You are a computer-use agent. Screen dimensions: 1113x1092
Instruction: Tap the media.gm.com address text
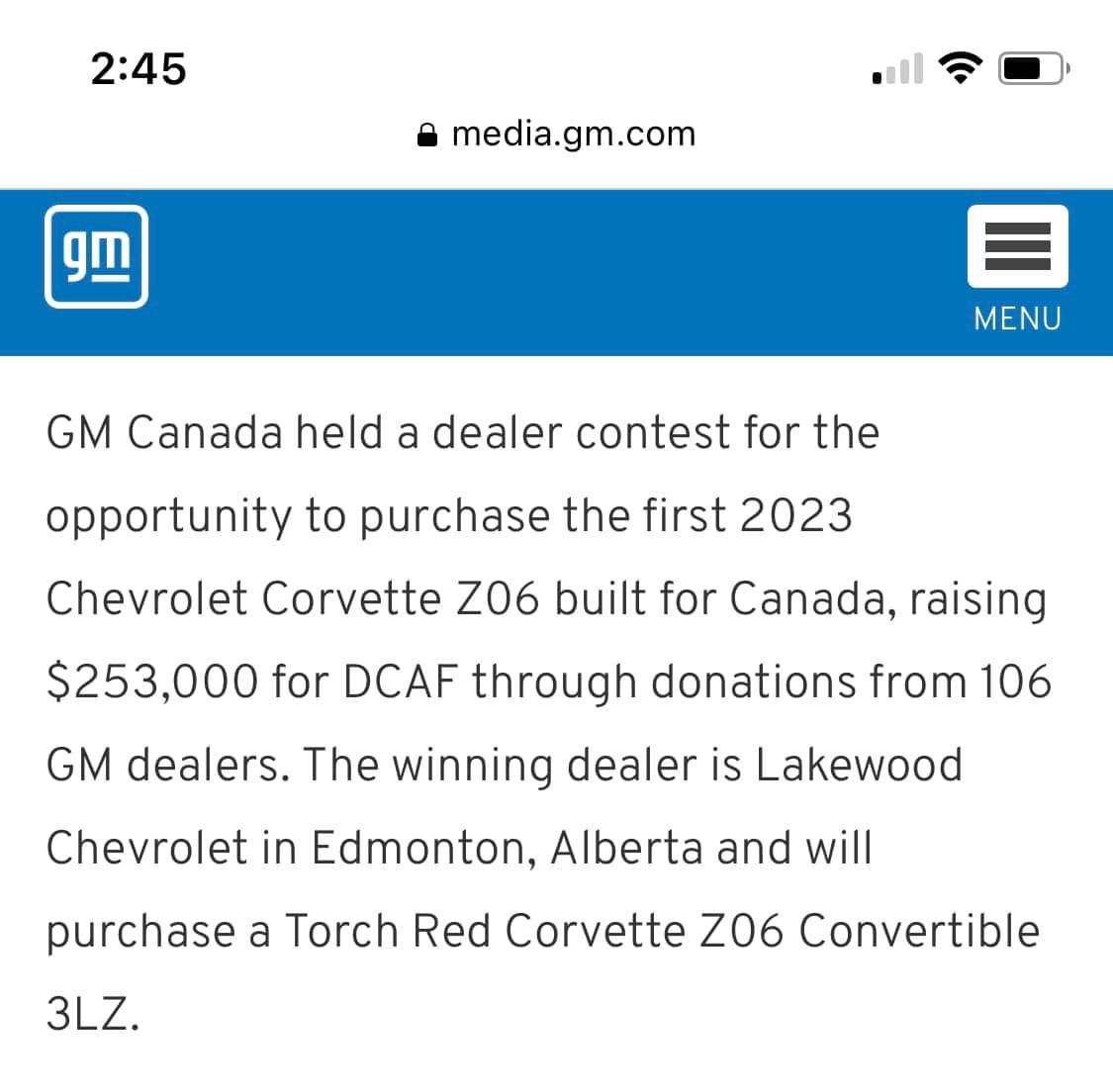coord(573,134)
